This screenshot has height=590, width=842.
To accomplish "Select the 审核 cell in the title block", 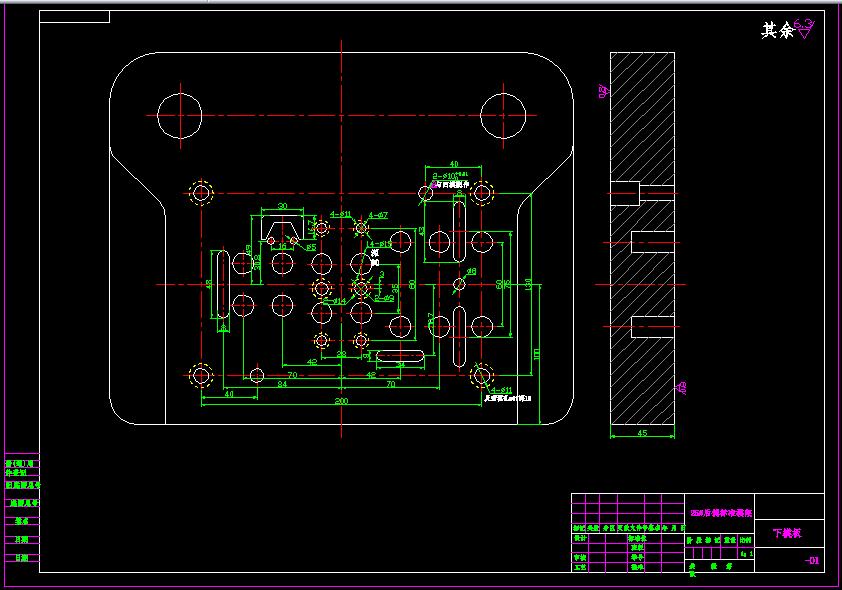I will click(580, 557).
